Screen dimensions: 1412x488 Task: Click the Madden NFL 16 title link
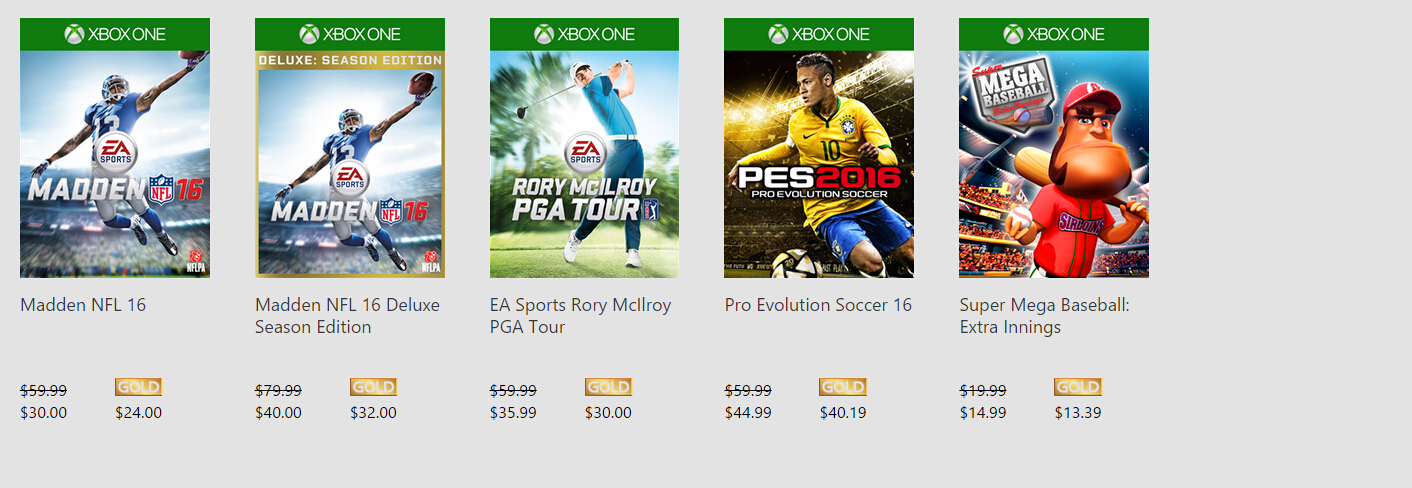click(83, 305)
